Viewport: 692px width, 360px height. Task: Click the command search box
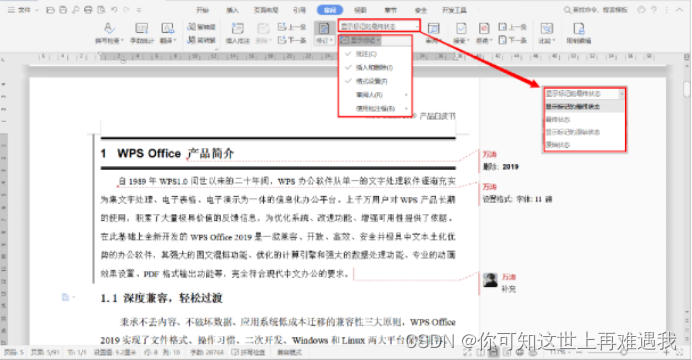(596, 10)
